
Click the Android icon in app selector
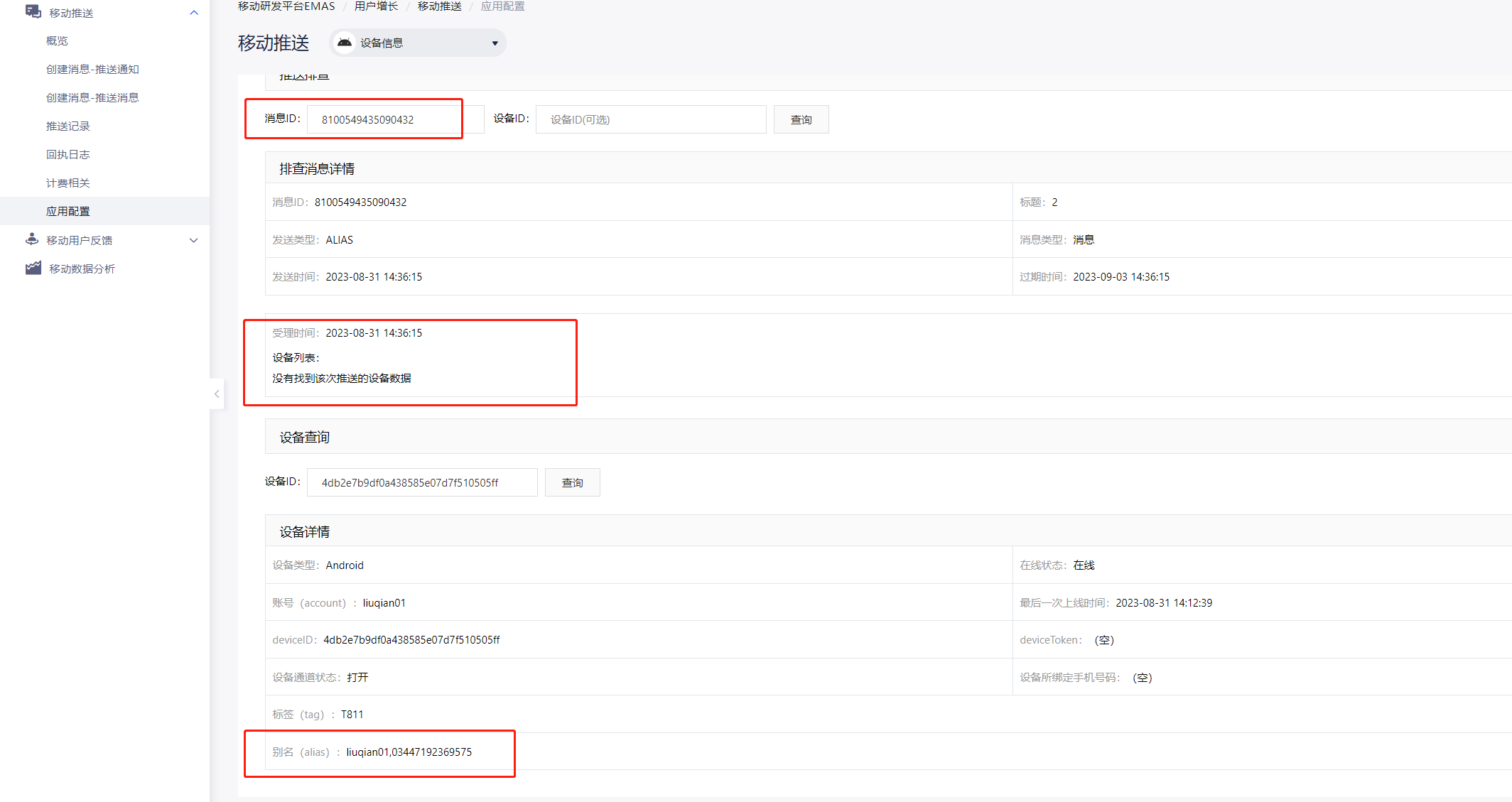pos(345,43)
